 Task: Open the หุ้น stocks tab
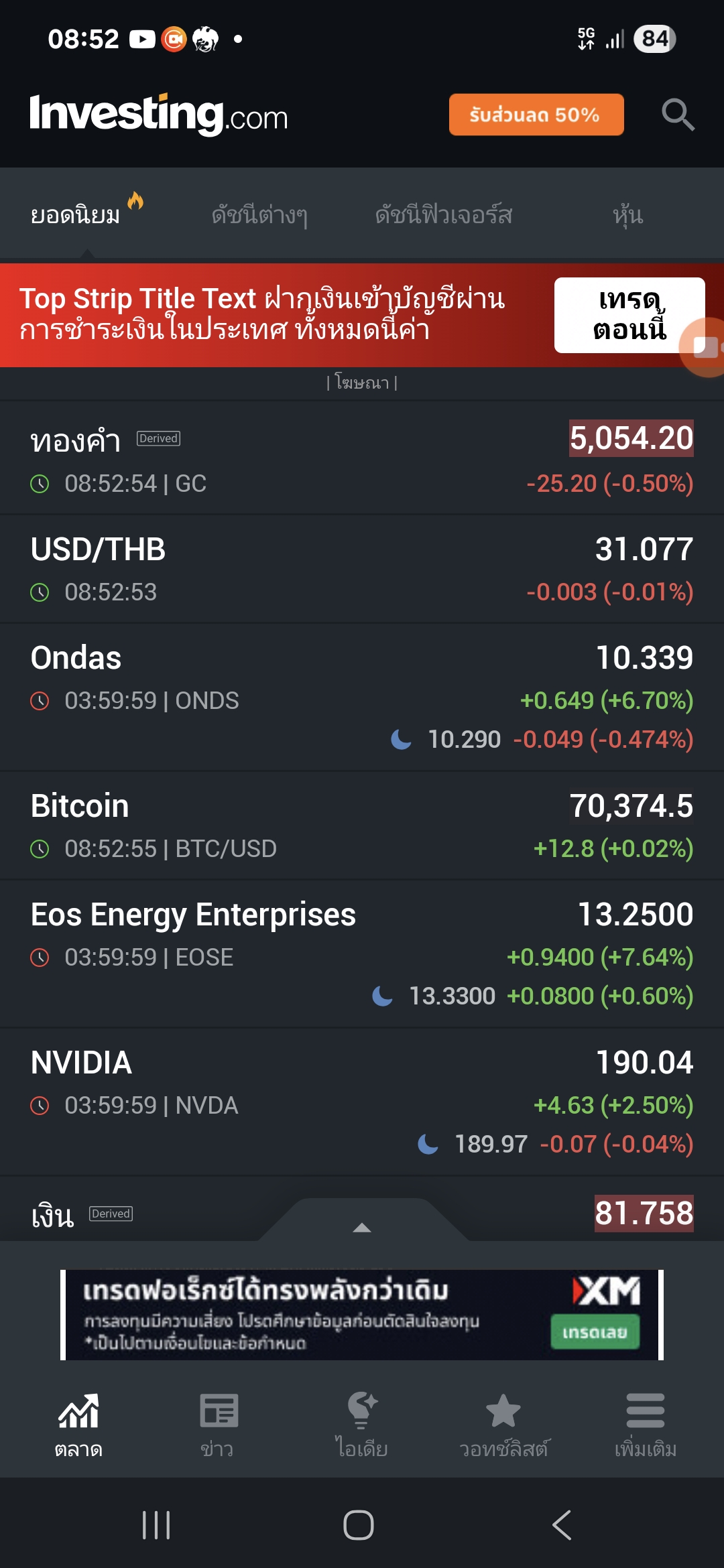[x=627, y=215]
